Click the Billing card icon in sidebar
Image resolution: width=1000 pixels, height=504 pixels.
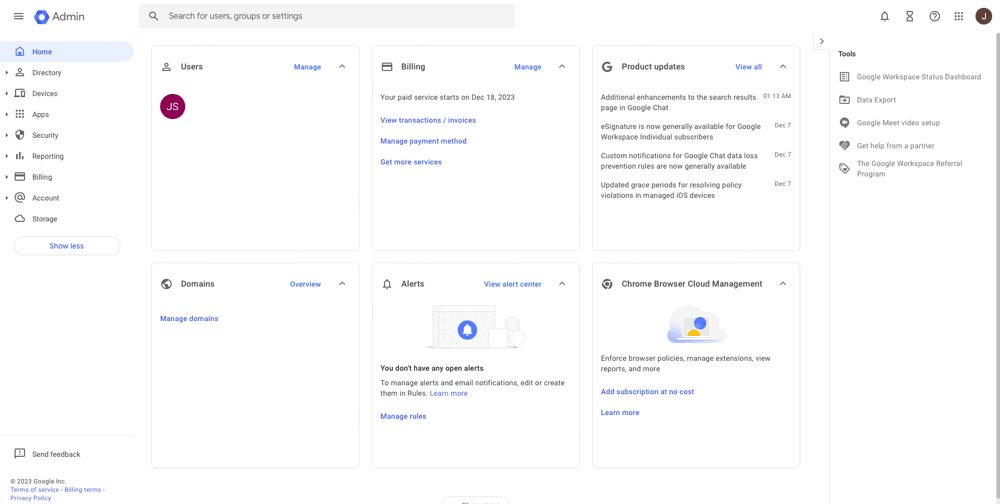point(20,177)
